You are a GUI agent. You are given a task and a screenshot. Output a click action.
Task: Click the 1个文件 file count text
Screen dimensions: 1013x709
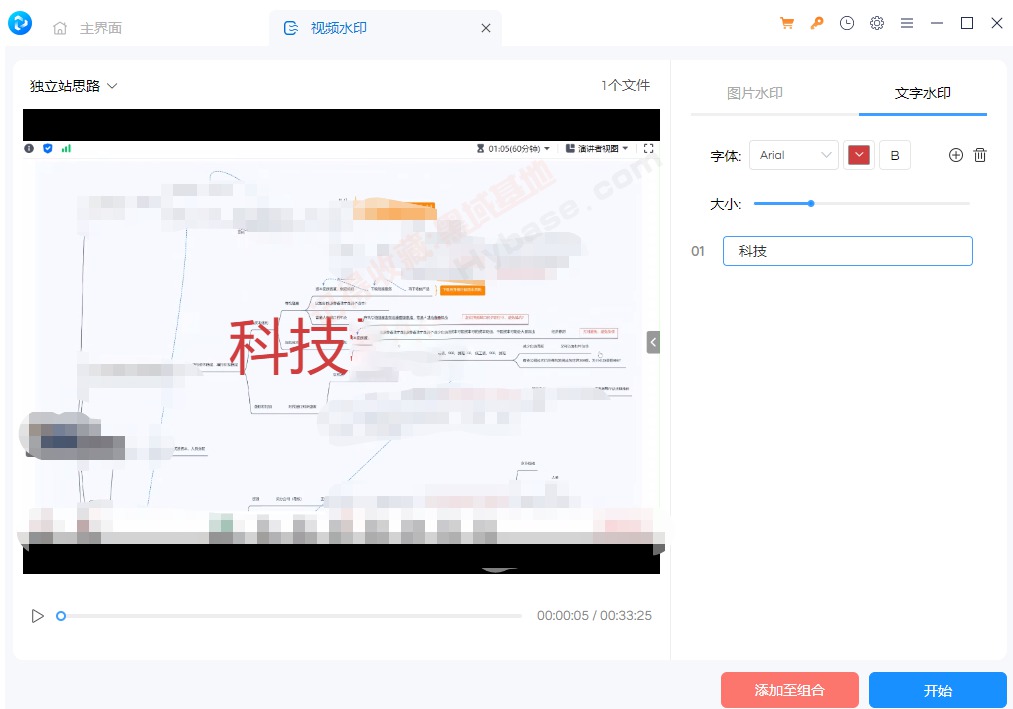click(x=625, y=85)
